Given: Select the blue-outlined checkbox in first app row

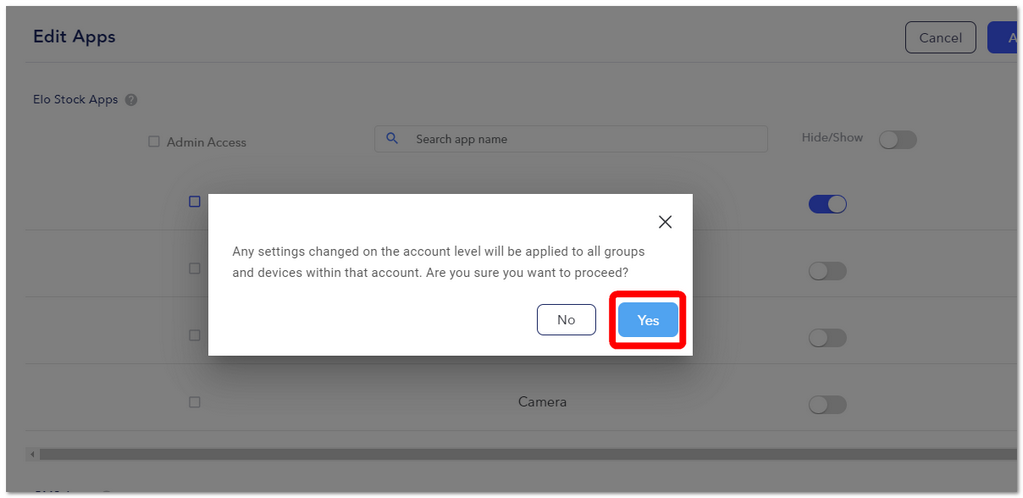Looking at the screenshot, I should (x=194, y=202).
